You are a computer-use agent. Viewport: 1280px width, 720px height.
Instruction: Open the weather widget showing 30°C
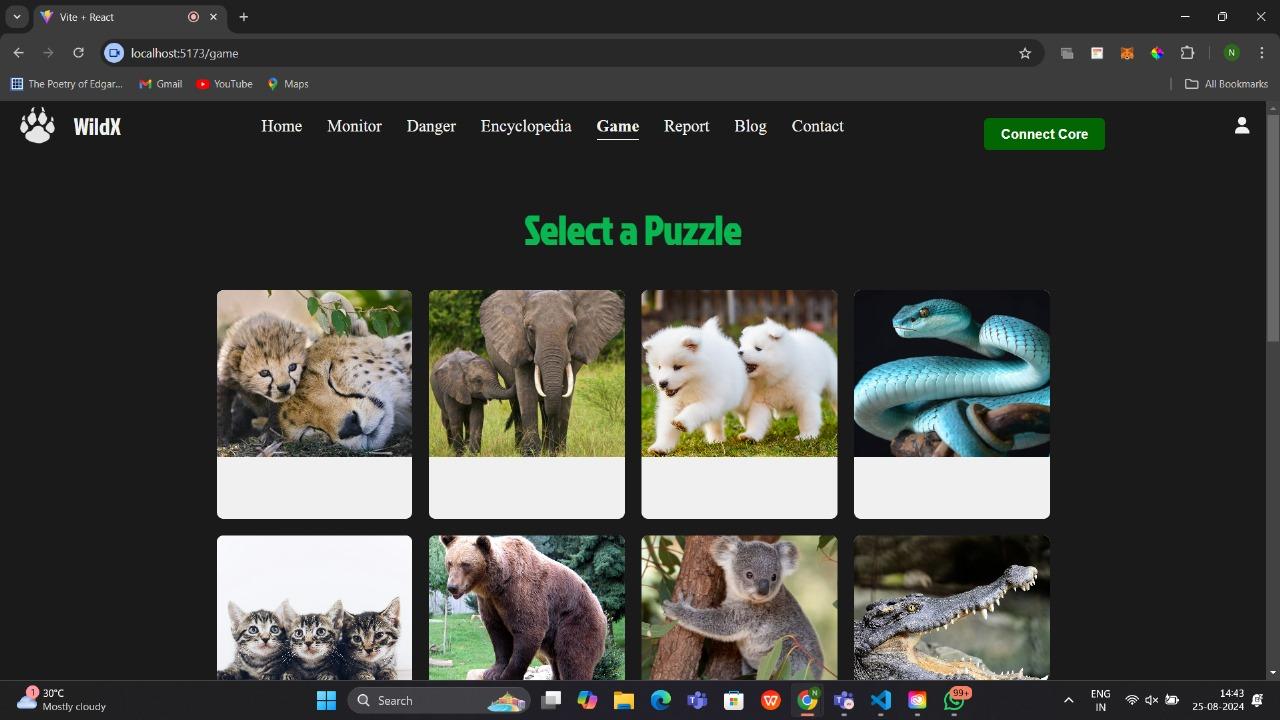click(60, 700)
